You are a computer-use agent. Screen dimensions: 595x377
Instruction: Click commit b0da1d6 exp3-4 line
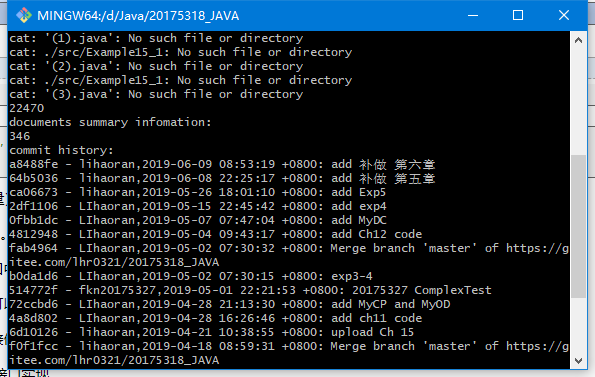click(x=191, y=276)
